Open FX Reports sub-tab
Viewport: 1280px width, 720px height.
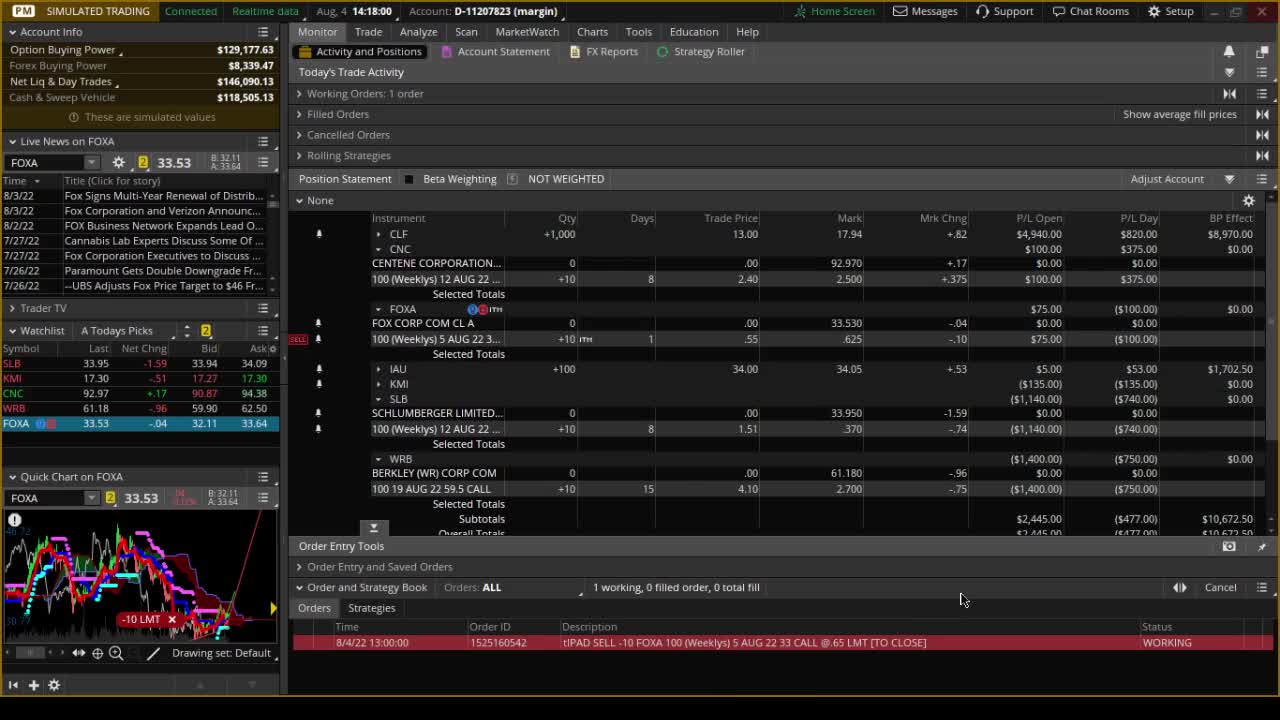click(603, 52)
